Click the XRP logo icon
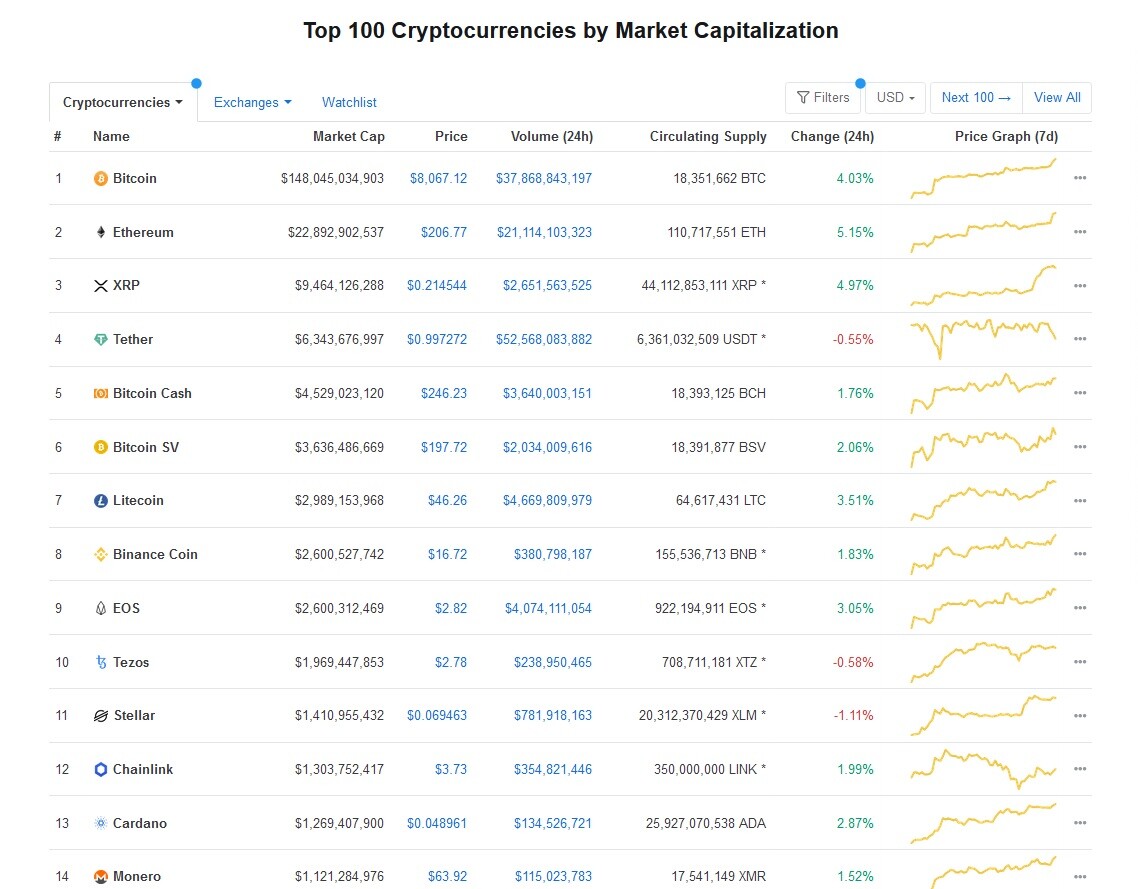 point(101,286)
